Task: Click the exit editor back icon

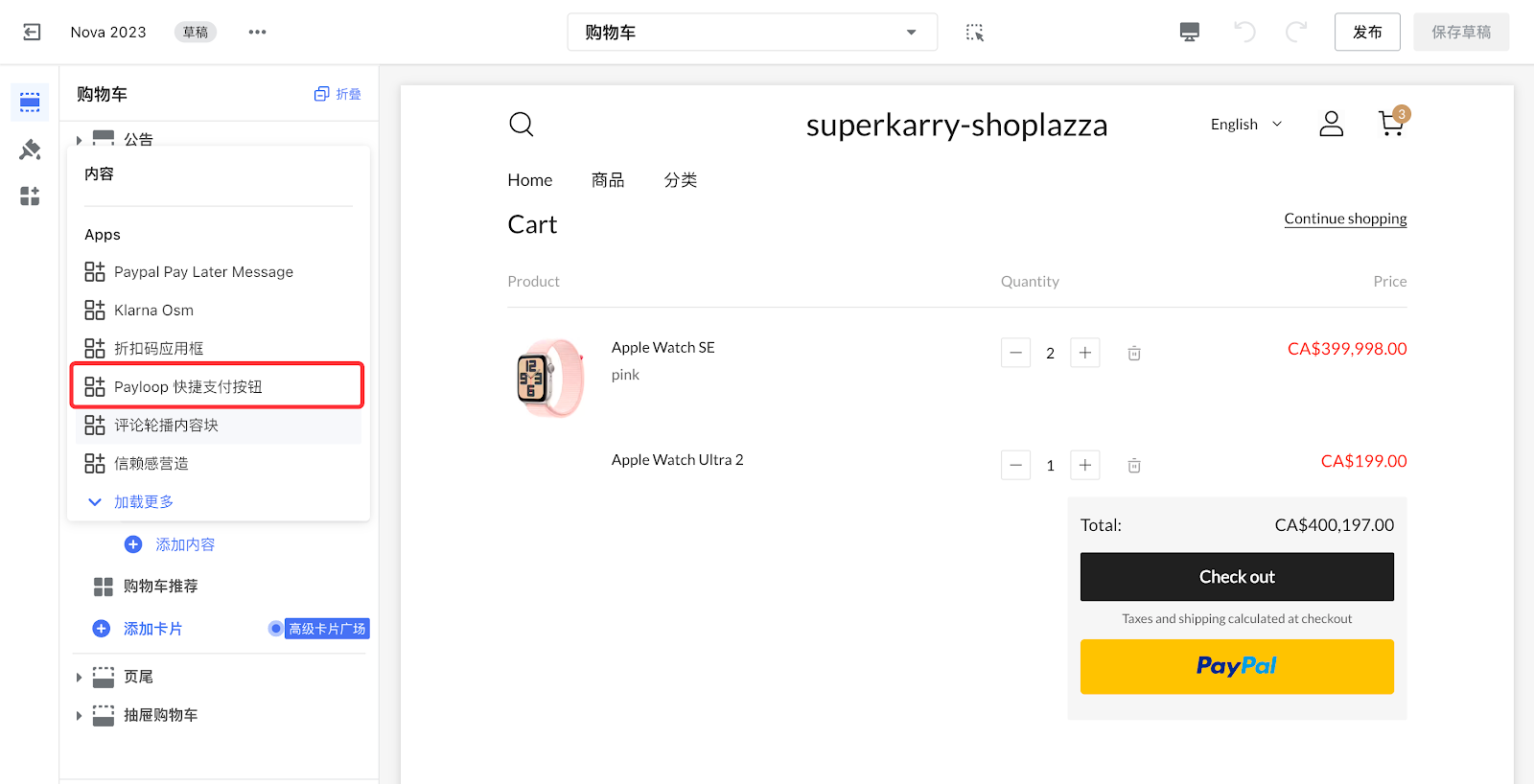Action: point(32,33)
